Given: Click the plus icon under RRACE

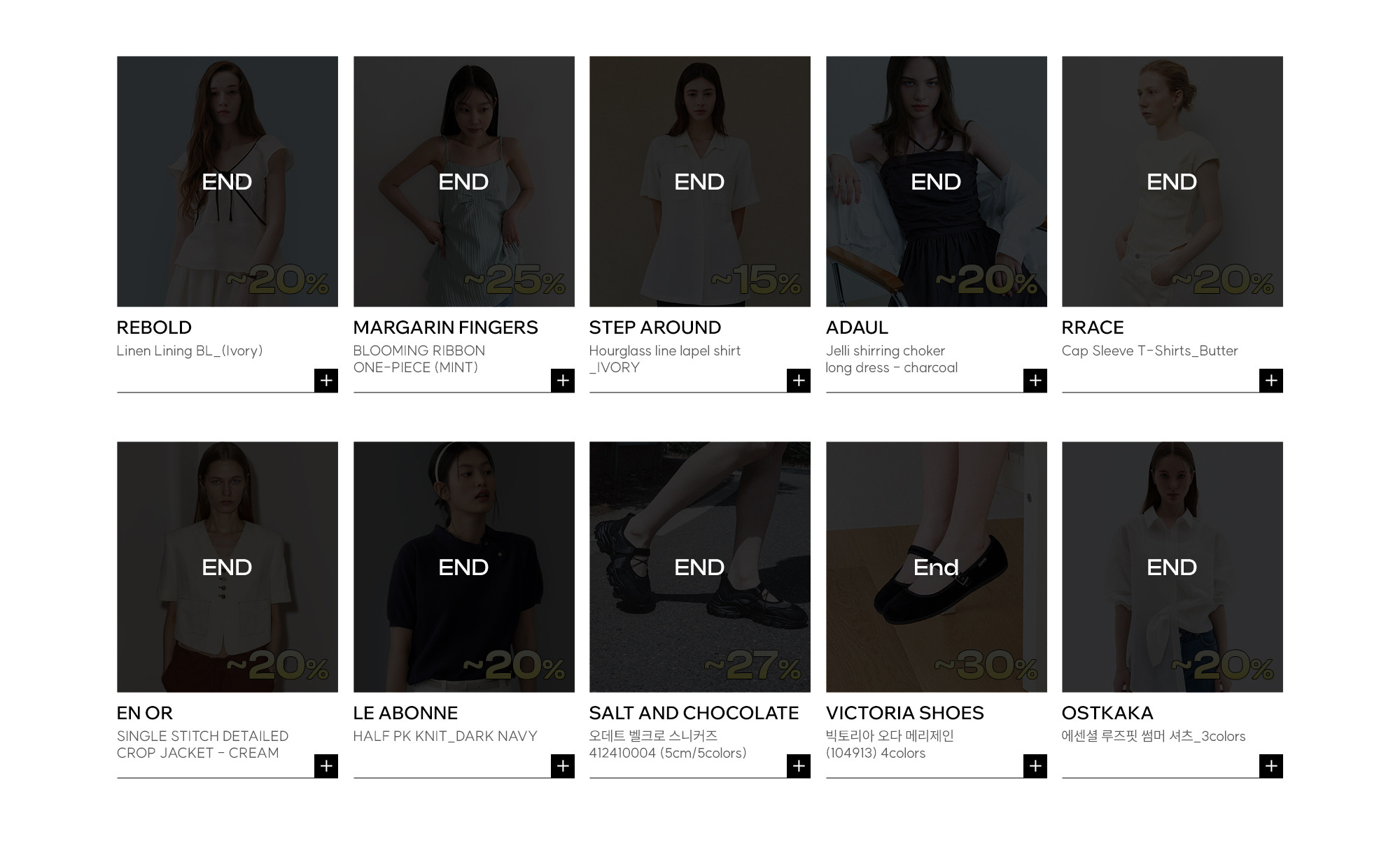Looking at the screenshot, I should [1271, 381].
